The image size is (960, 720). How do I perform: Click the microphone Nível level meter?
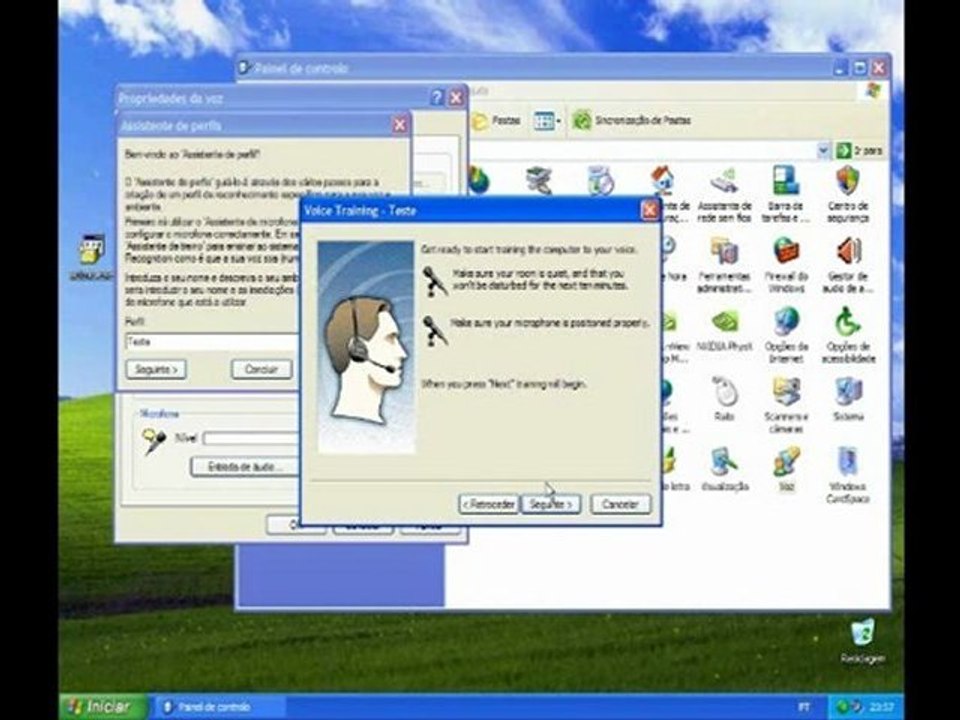click(x=251, y=438)
